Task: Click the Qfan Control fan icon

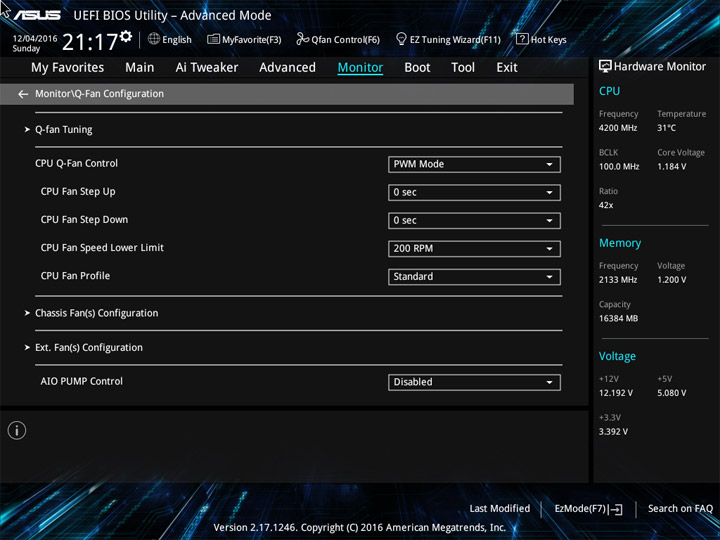Action: pyautogui.click(x=302, y=39)
